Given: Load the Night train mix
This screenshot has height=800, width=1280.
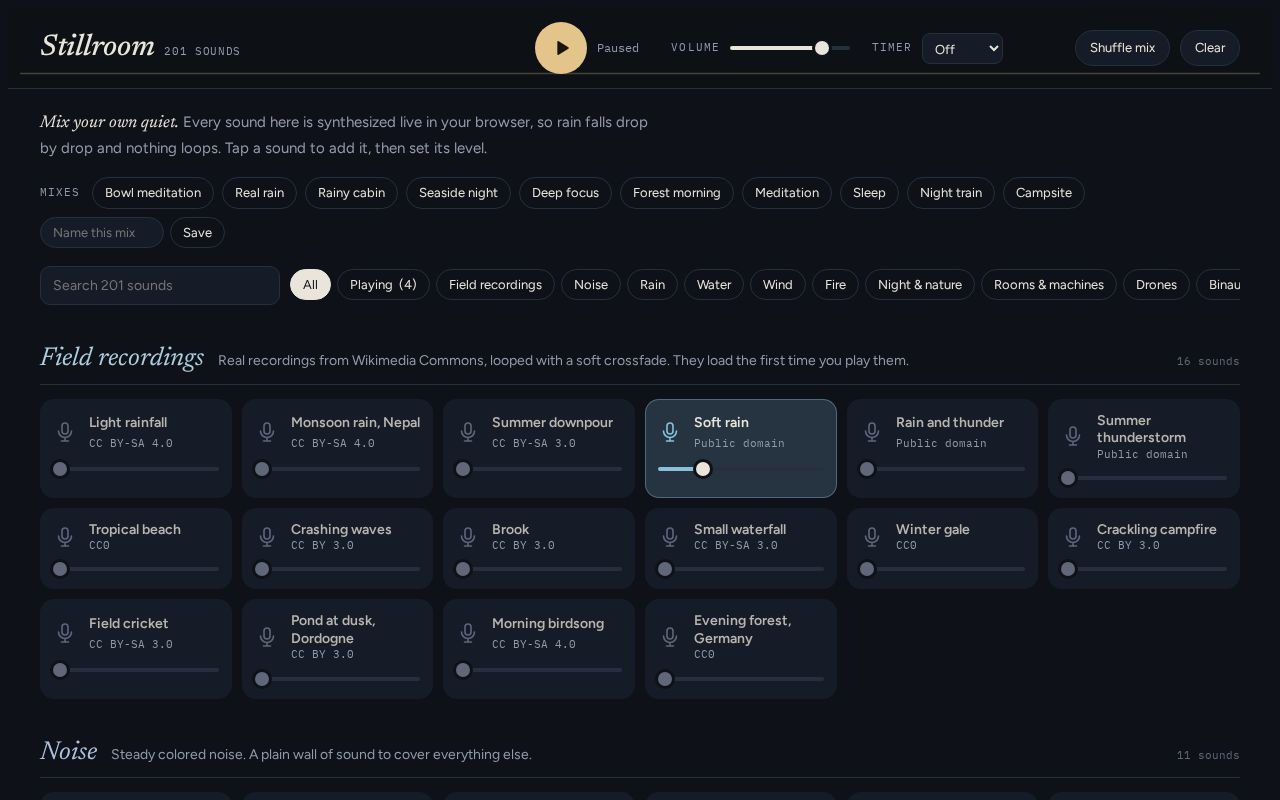Looking at the screenshot, I should (x=951, y=193).
